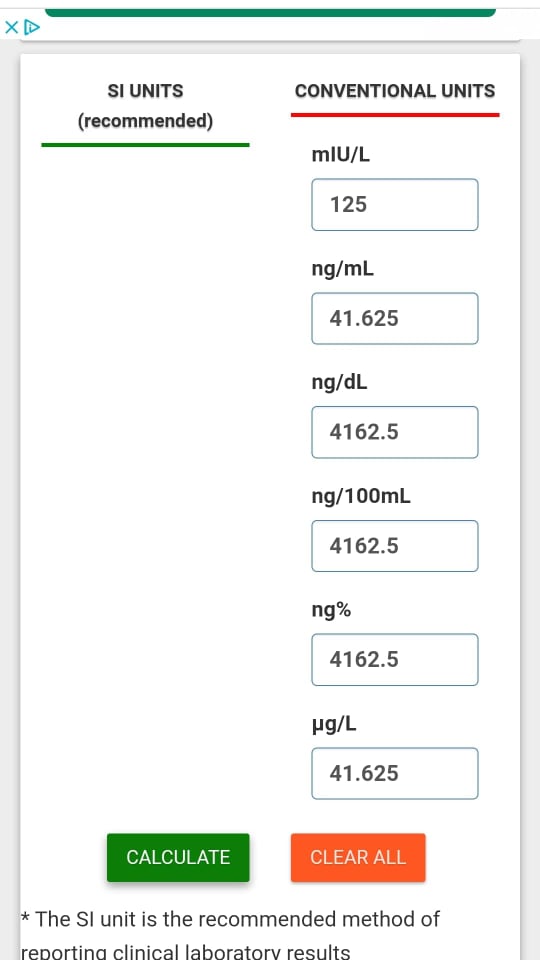The width and height of the screenshot is (540, 960).
Task: Tap the µg/L input field
Action: 395,773
